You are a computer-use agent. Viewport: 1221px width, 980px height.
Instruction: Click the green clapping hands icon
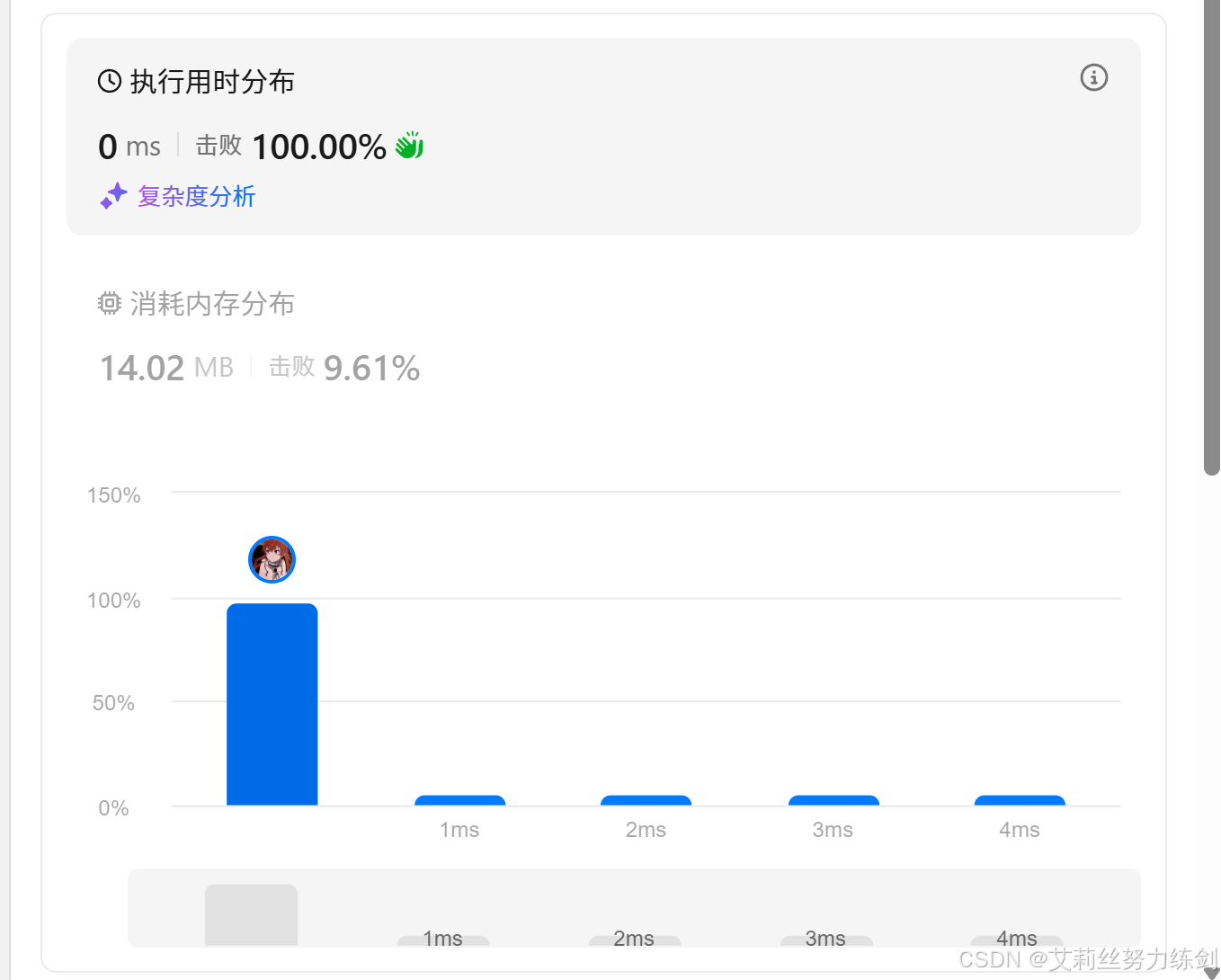point(409,145)
